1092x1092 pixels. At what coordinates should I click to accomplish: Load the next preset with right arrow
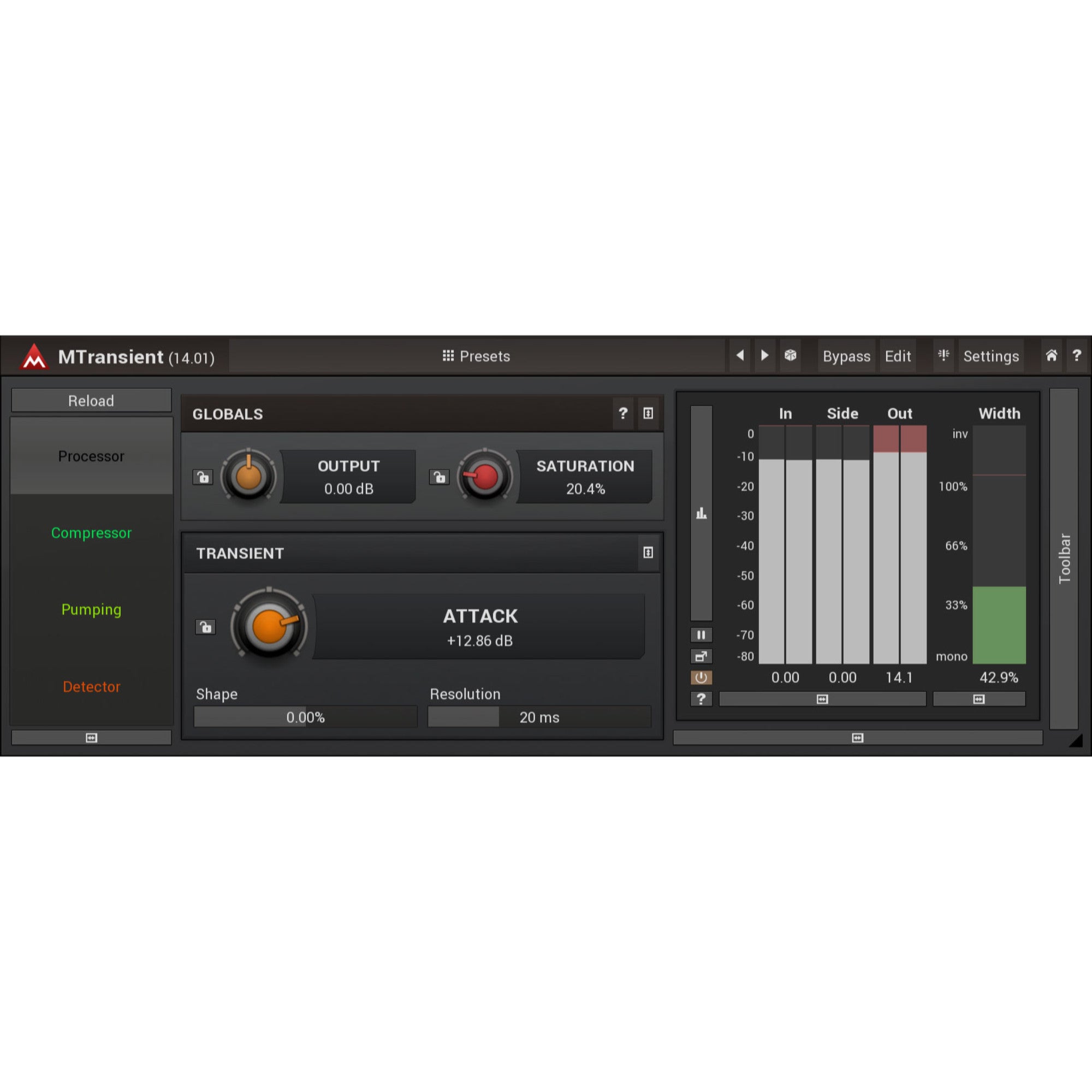pyautogui.click(x=765, y=355)
